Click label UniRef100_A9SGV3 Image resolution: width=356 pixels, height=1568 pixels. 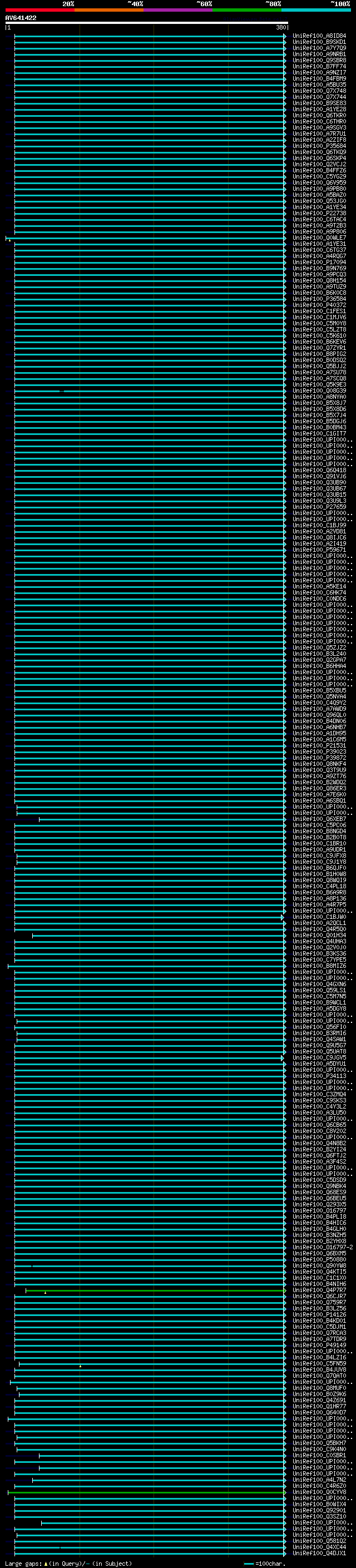tap(319, 127)
